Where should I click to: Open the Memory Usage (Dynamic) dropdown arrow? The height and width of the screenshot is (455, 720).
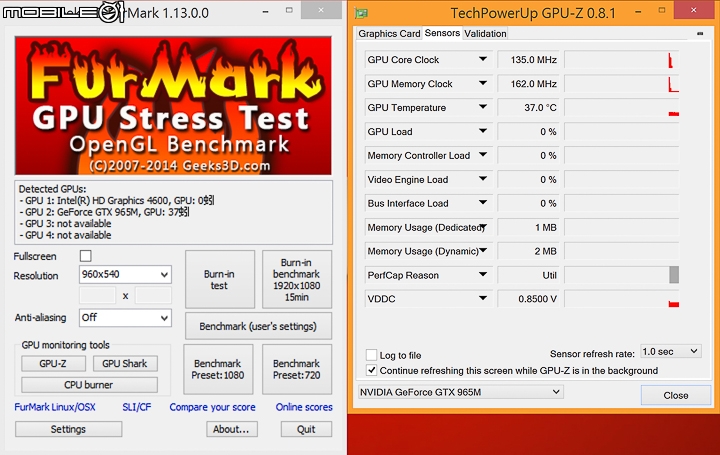coord(483,251)
